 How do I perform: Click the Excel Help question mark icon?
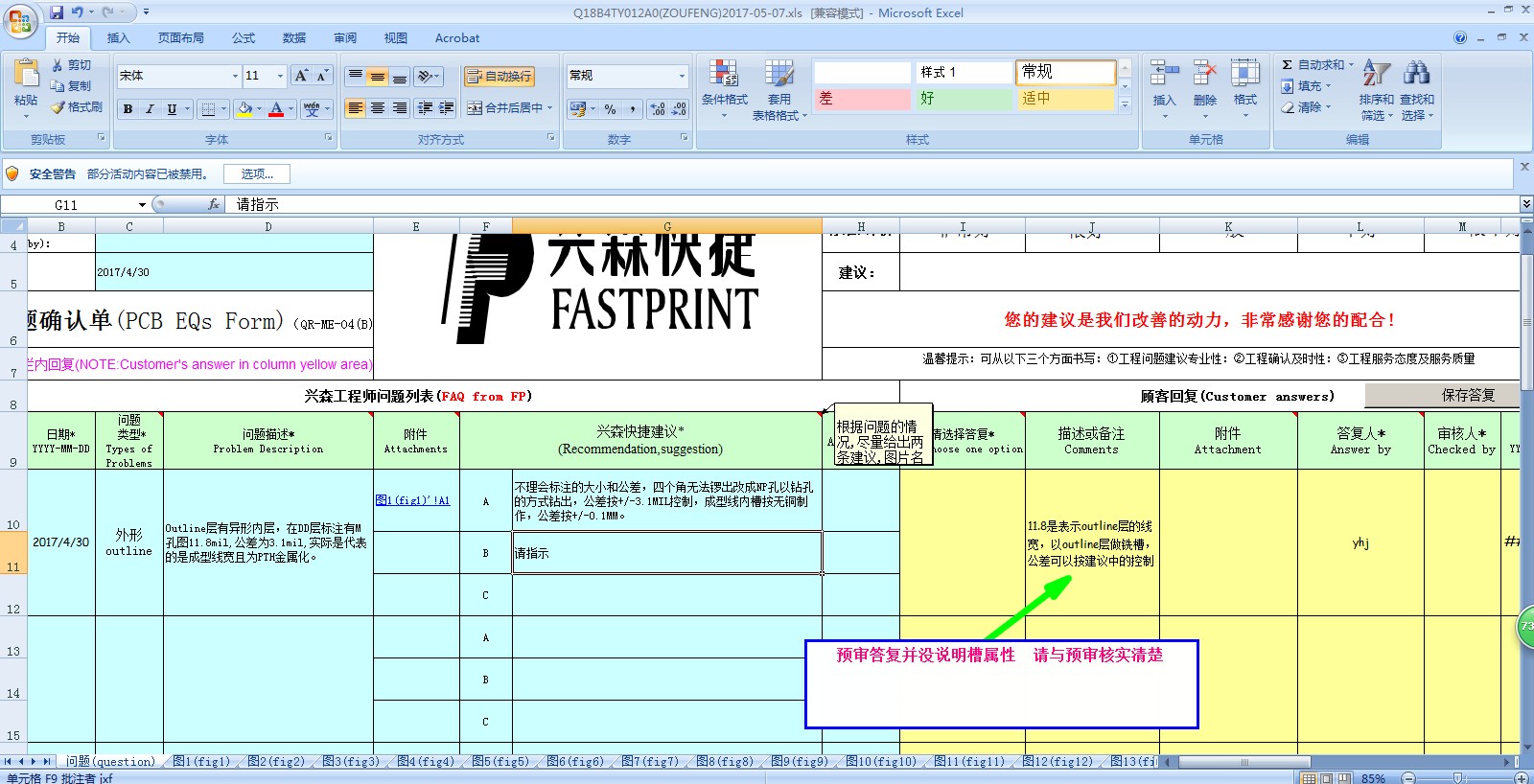tap(1460, 38)
